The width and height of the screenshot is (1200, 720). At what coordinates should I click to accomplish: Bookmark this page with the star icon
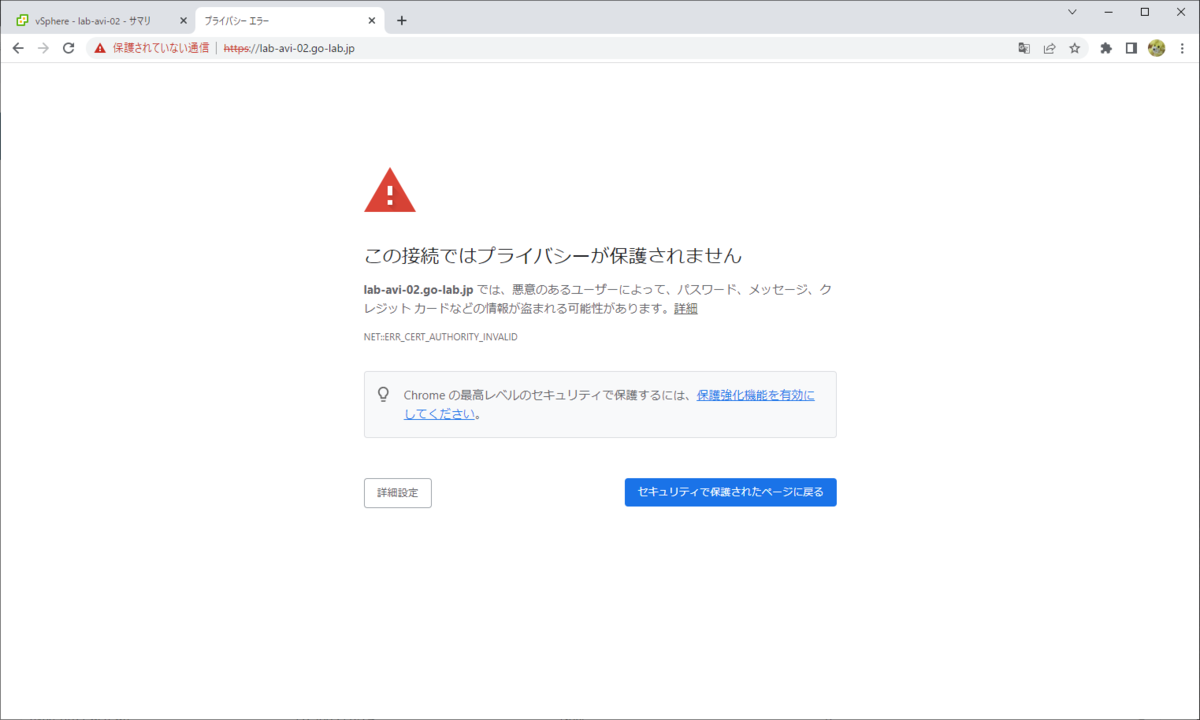pos(1075,48)
